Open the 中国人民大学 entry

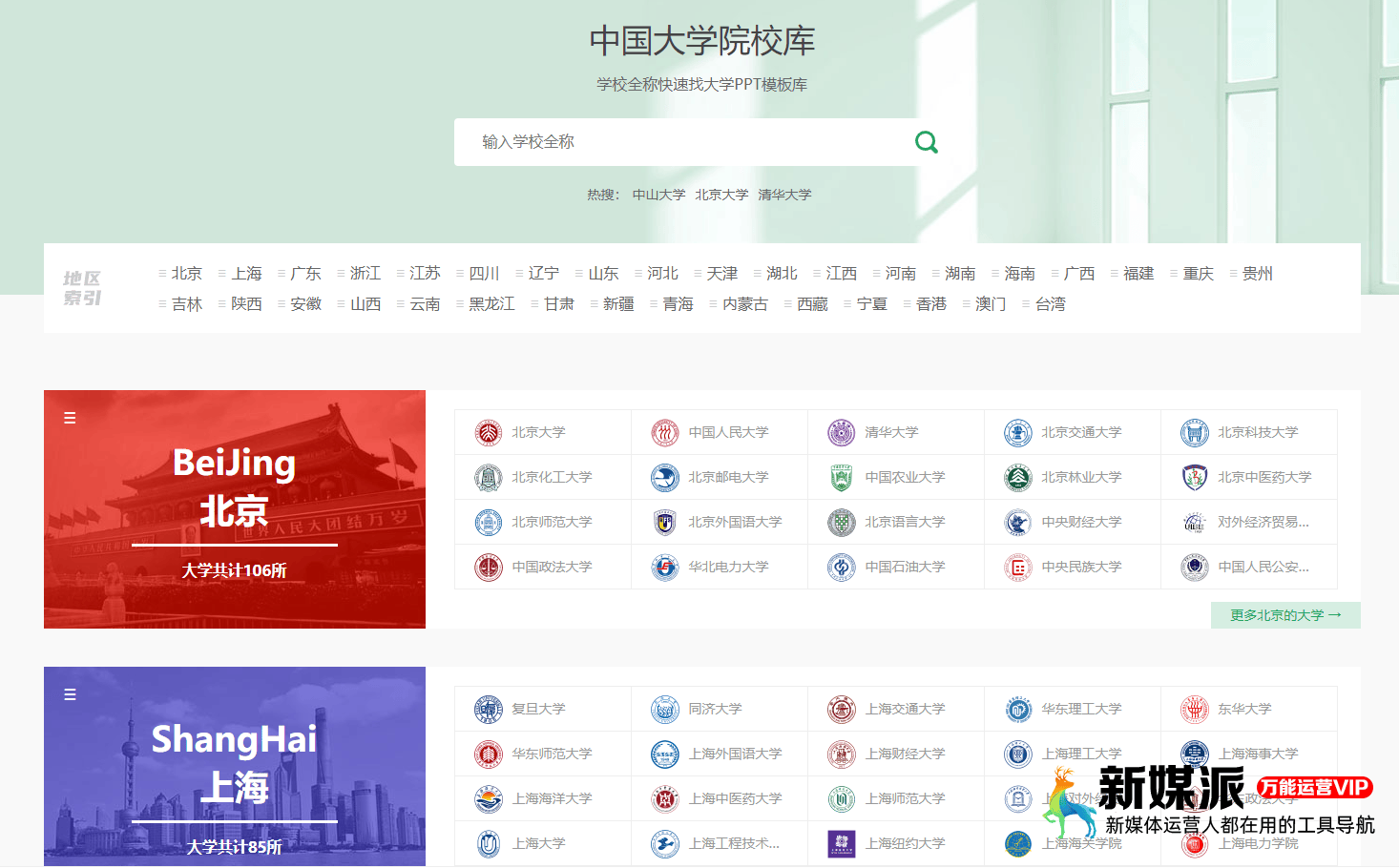(728, 433)
